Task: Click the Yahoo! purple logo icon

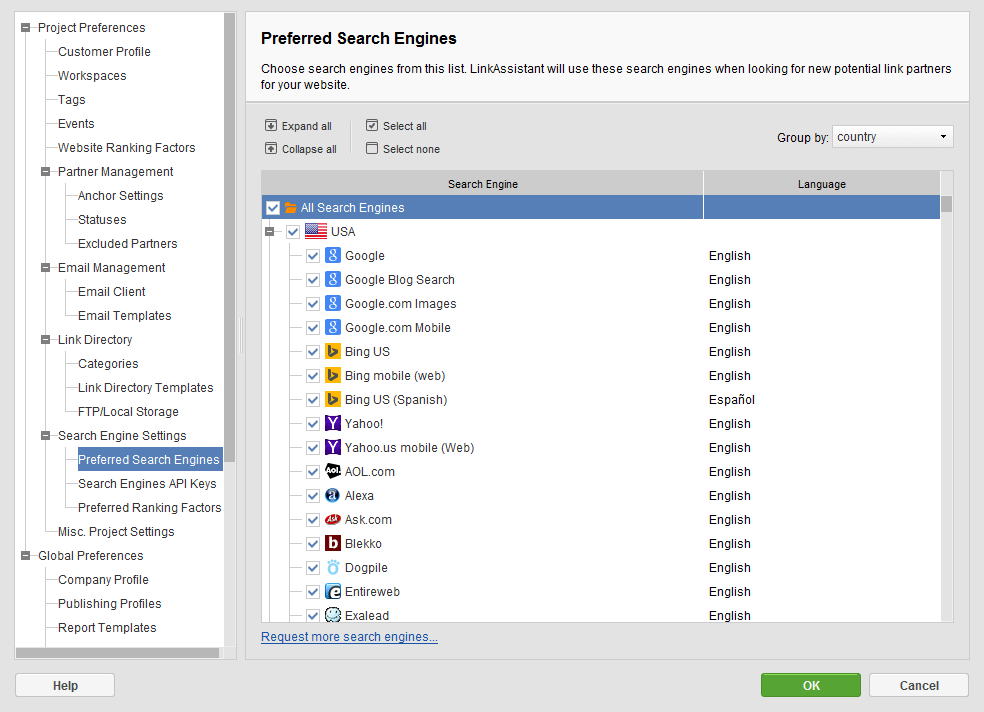Action: point(333,423)
